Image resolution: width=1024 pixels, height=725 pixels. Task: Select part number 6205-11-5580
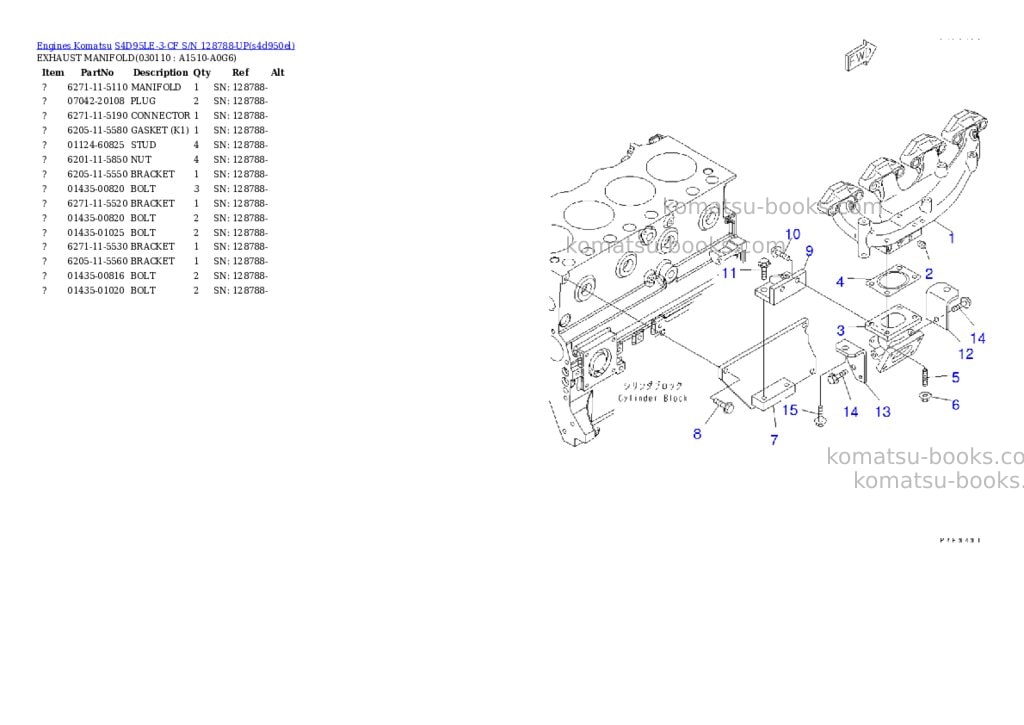click(x=97, y=130)
